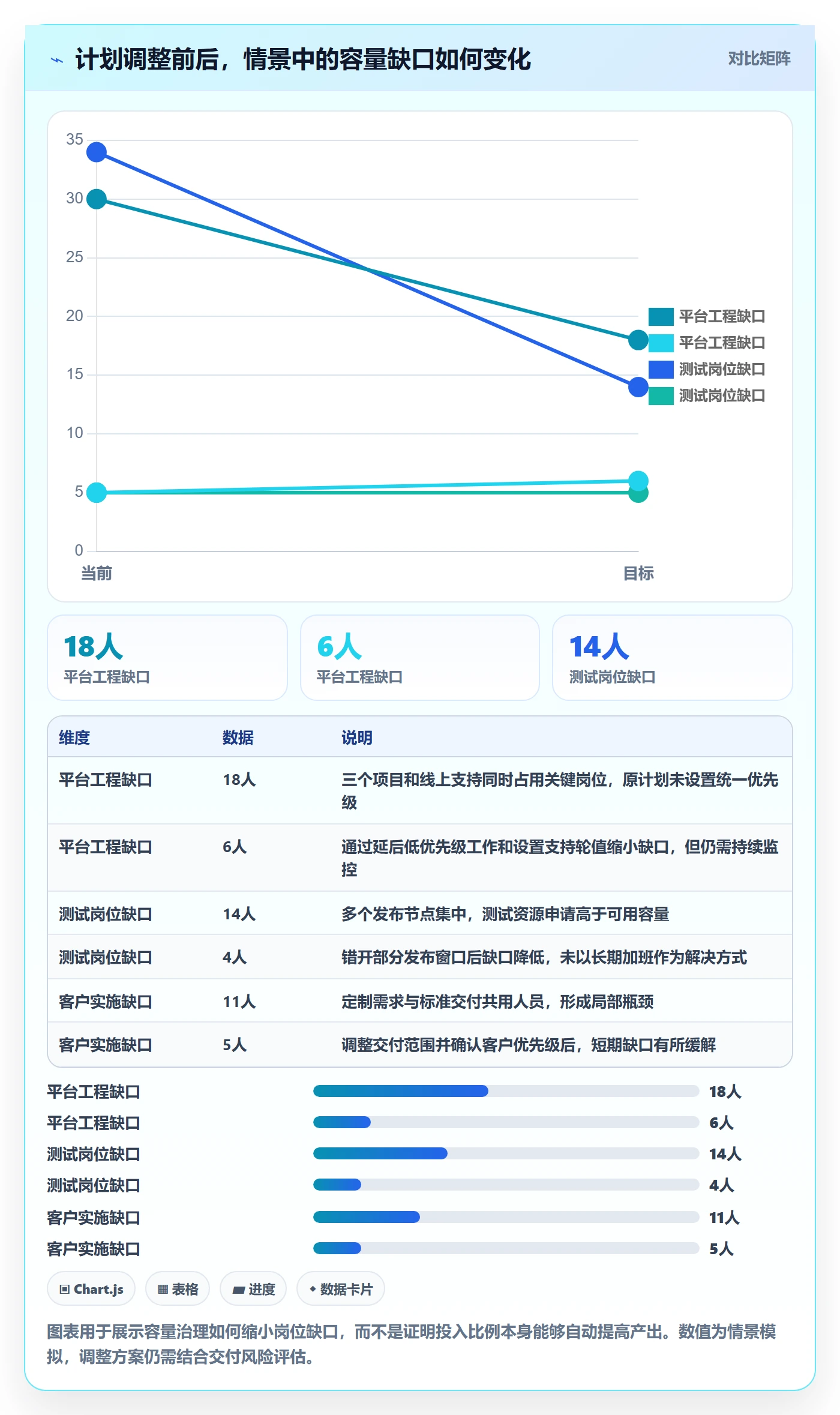The image size is (840, 1415).
Task: Toggle the blue 测试岗位缺口 legend swatch
Action: [x=661, y=369]
